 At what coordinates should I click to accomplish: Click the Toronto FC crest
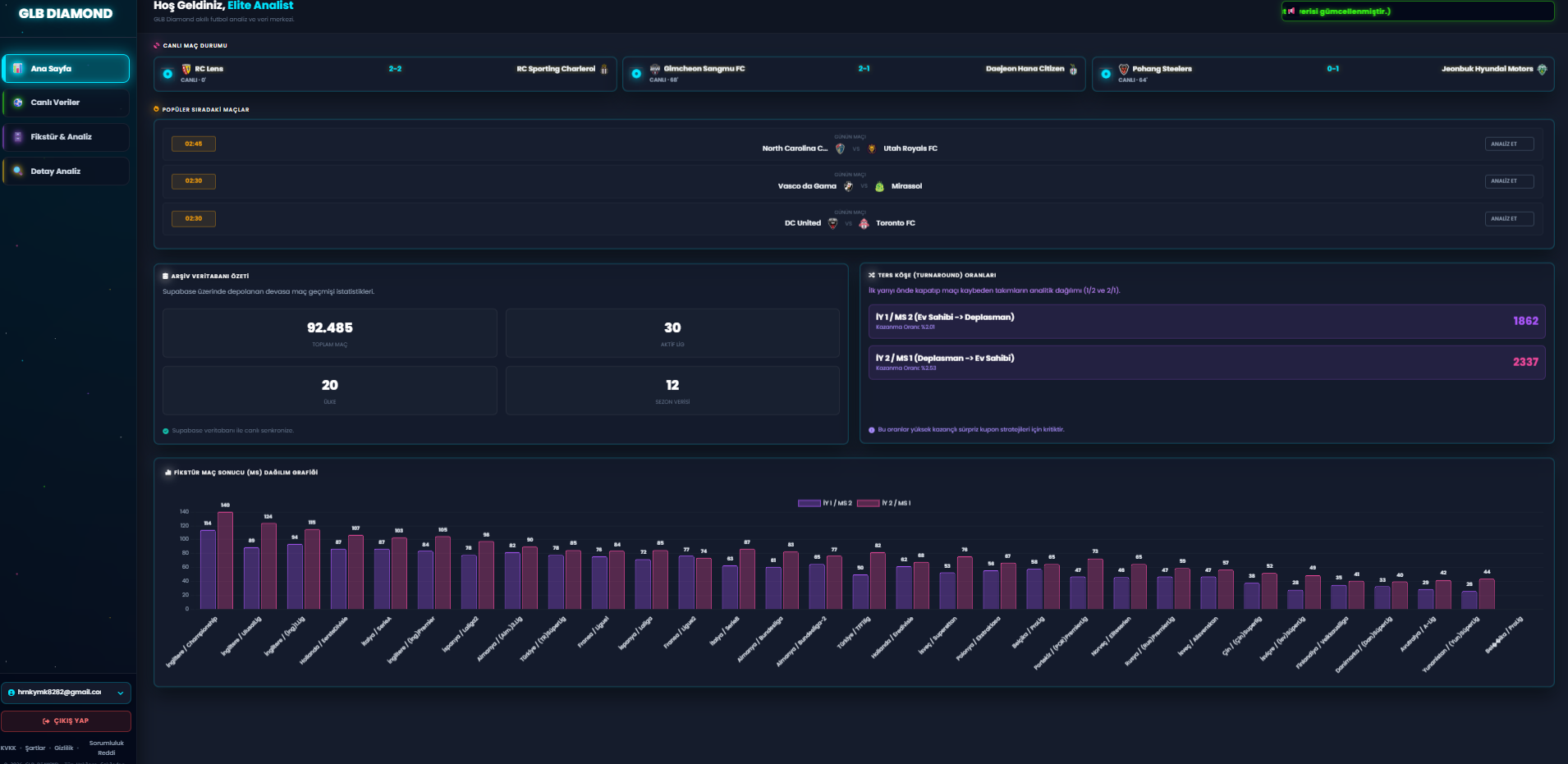point(864,223)
